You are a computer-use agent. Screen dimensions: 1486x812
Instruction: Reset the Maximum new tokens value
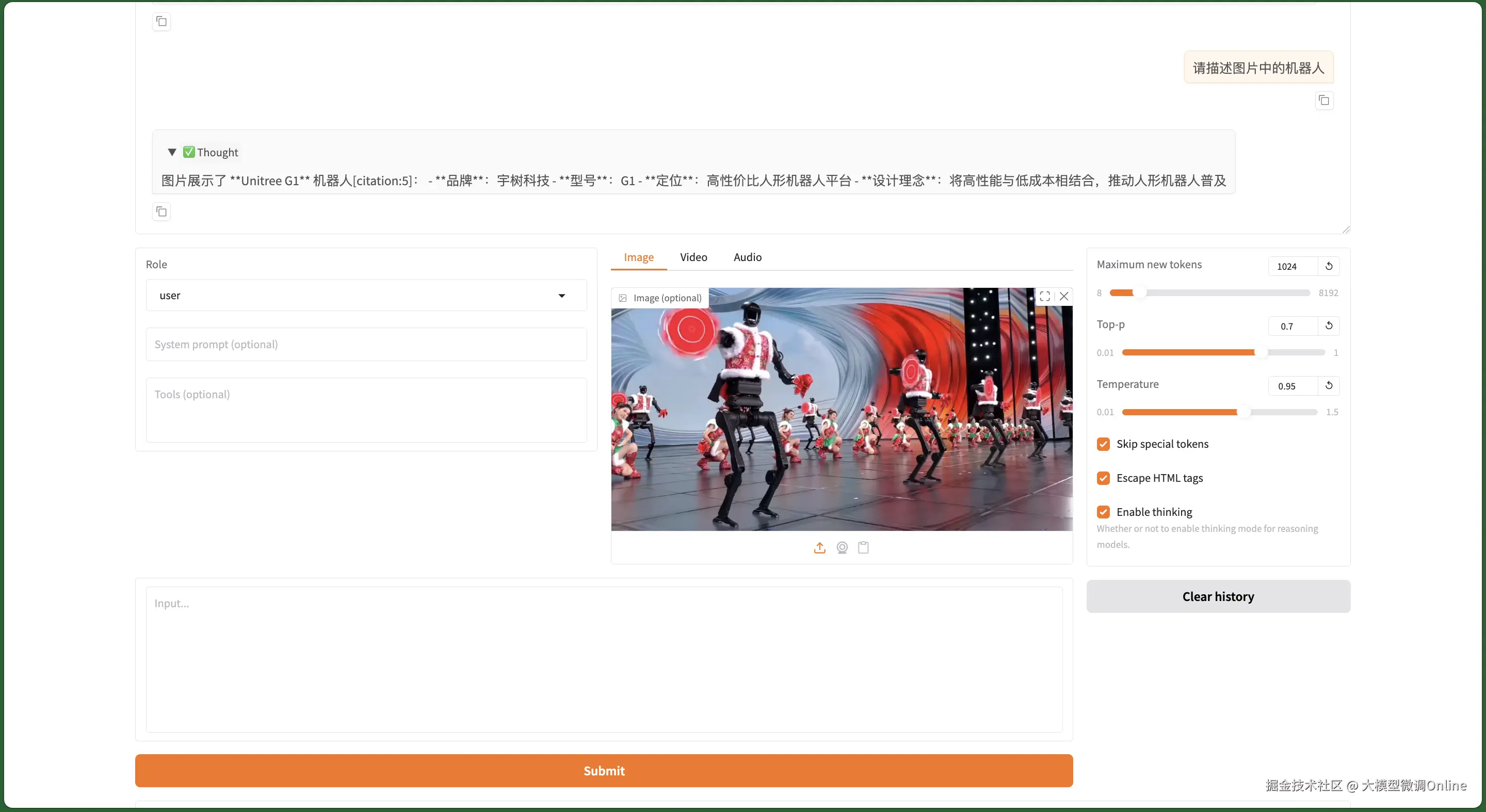coord(1329,266)
